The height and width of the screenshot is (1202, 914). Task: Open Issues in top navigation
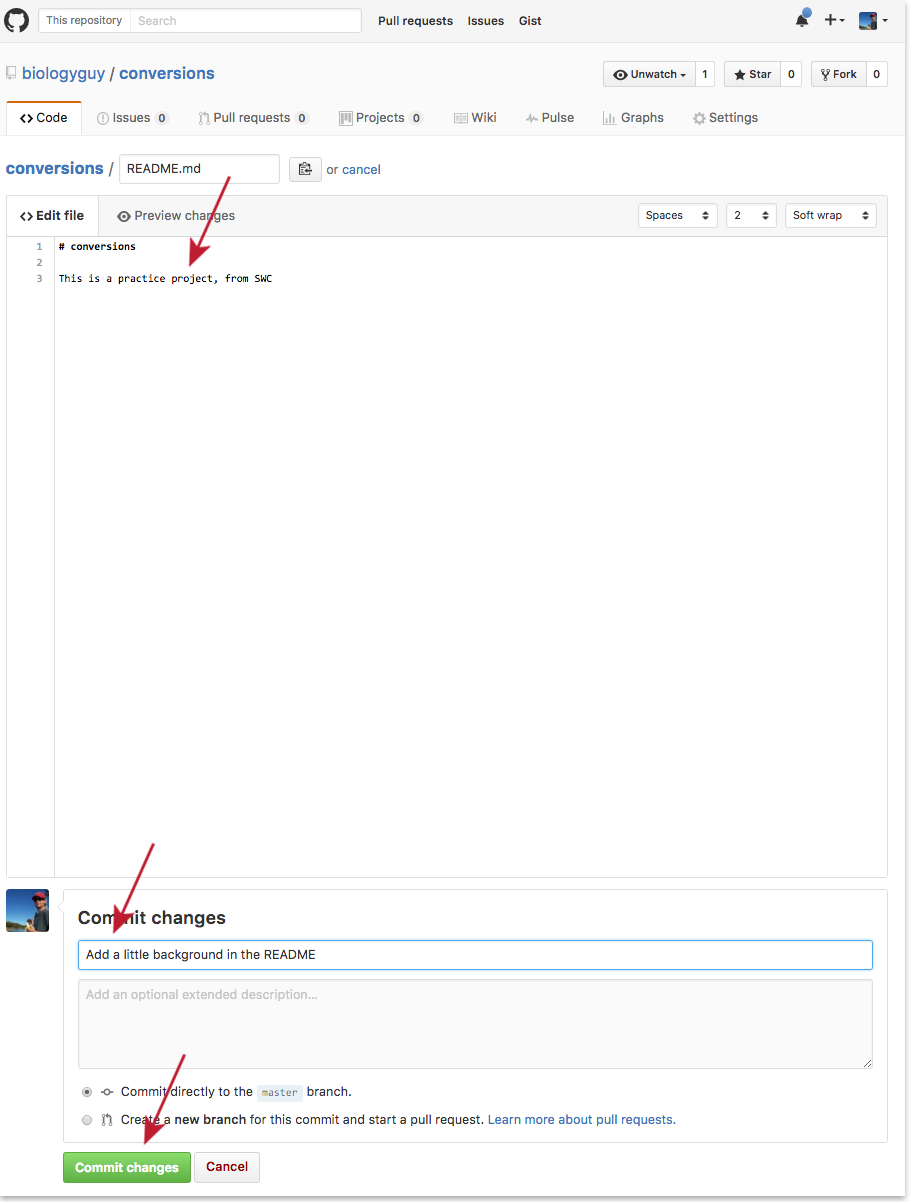486,21
